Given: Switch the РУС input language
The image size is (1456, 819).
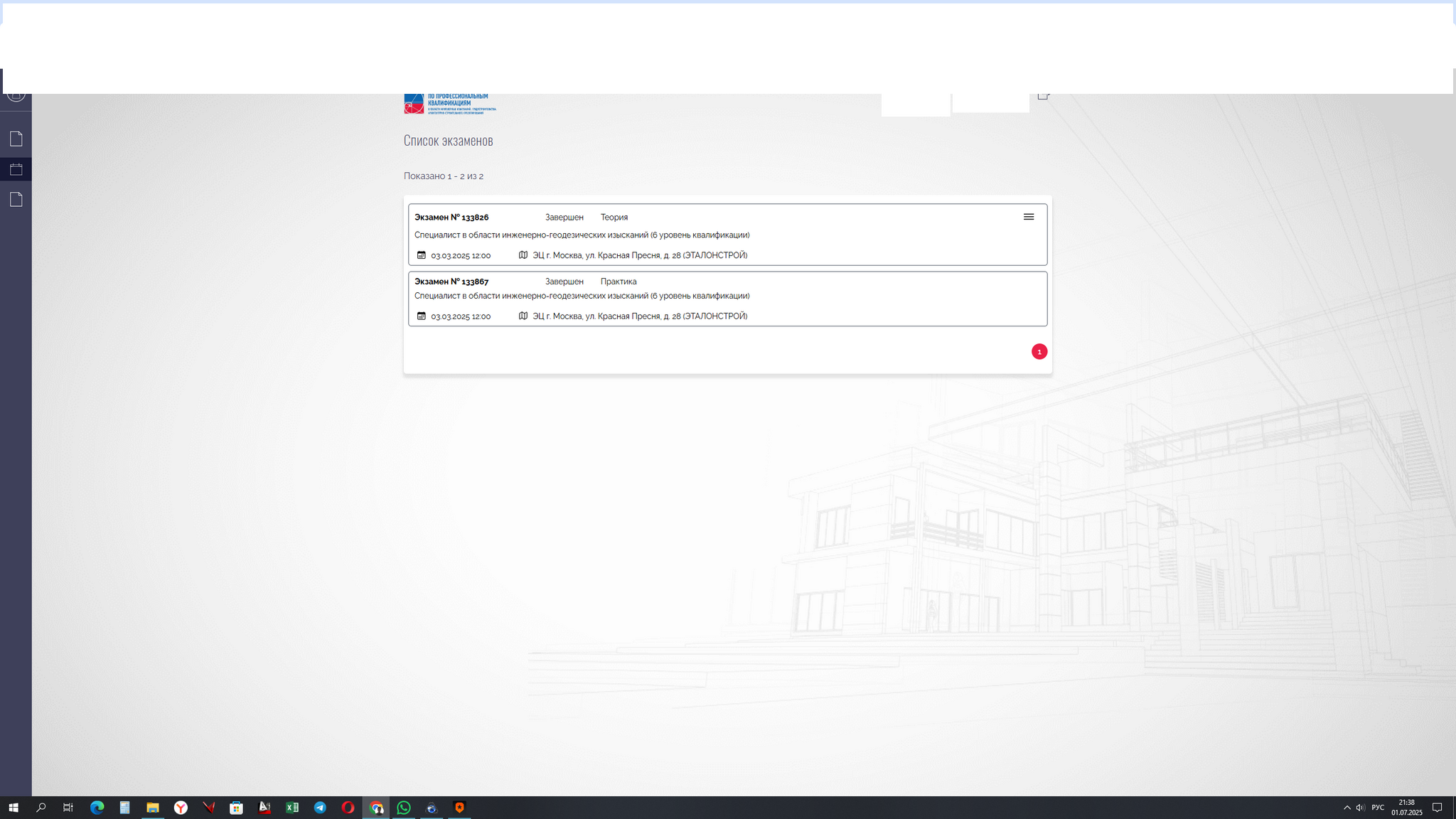Looking at the screenshot, I should click(1378, 808).
